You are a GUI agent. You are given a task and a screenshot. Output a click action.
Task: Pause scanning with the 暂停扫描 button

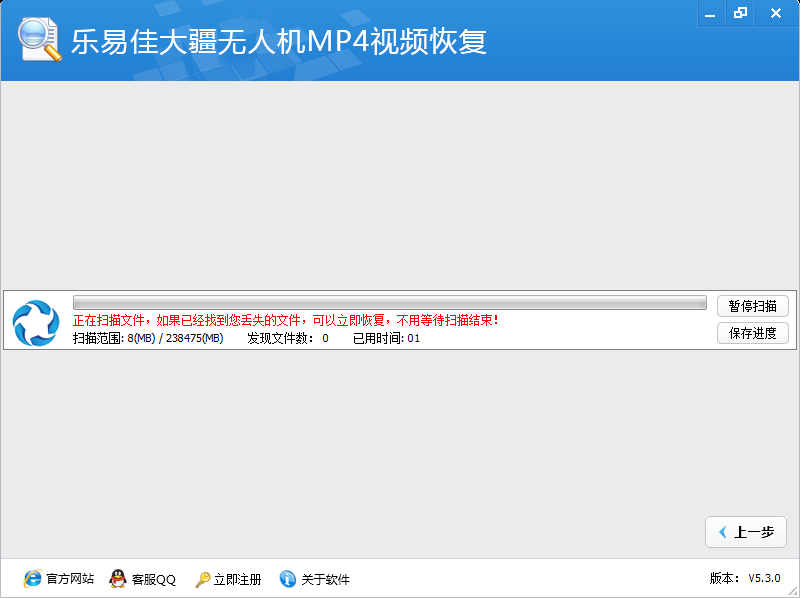pos(752,306)
